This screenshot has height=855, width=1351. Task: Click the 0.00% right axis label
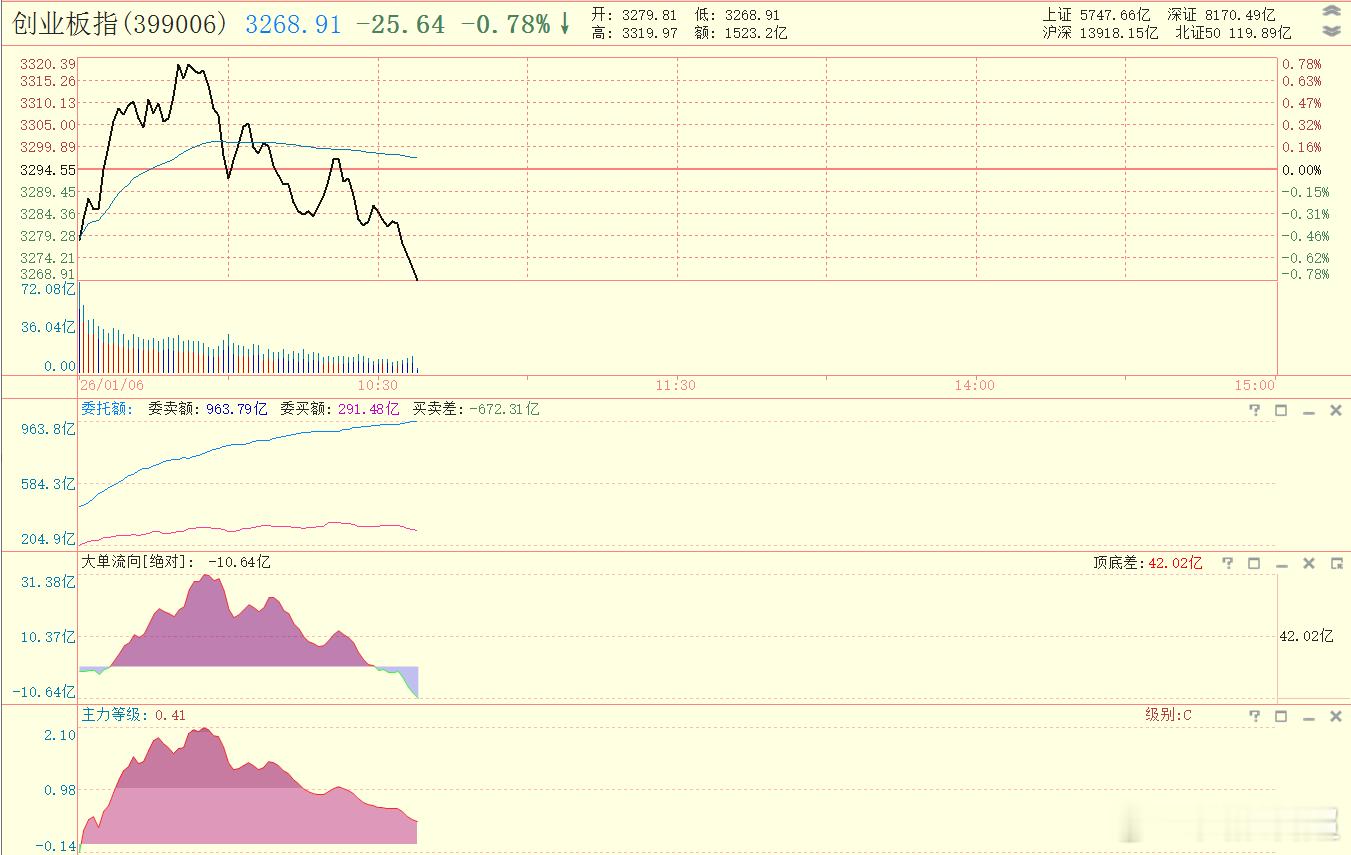point(1302,170)
